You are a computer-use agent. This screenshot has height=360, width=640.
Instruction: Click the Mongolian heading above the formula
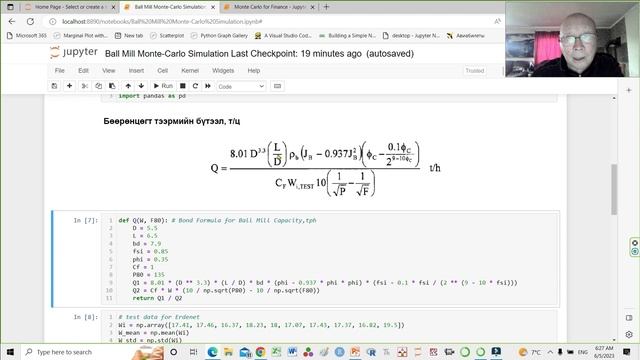(x=172, y=121)
